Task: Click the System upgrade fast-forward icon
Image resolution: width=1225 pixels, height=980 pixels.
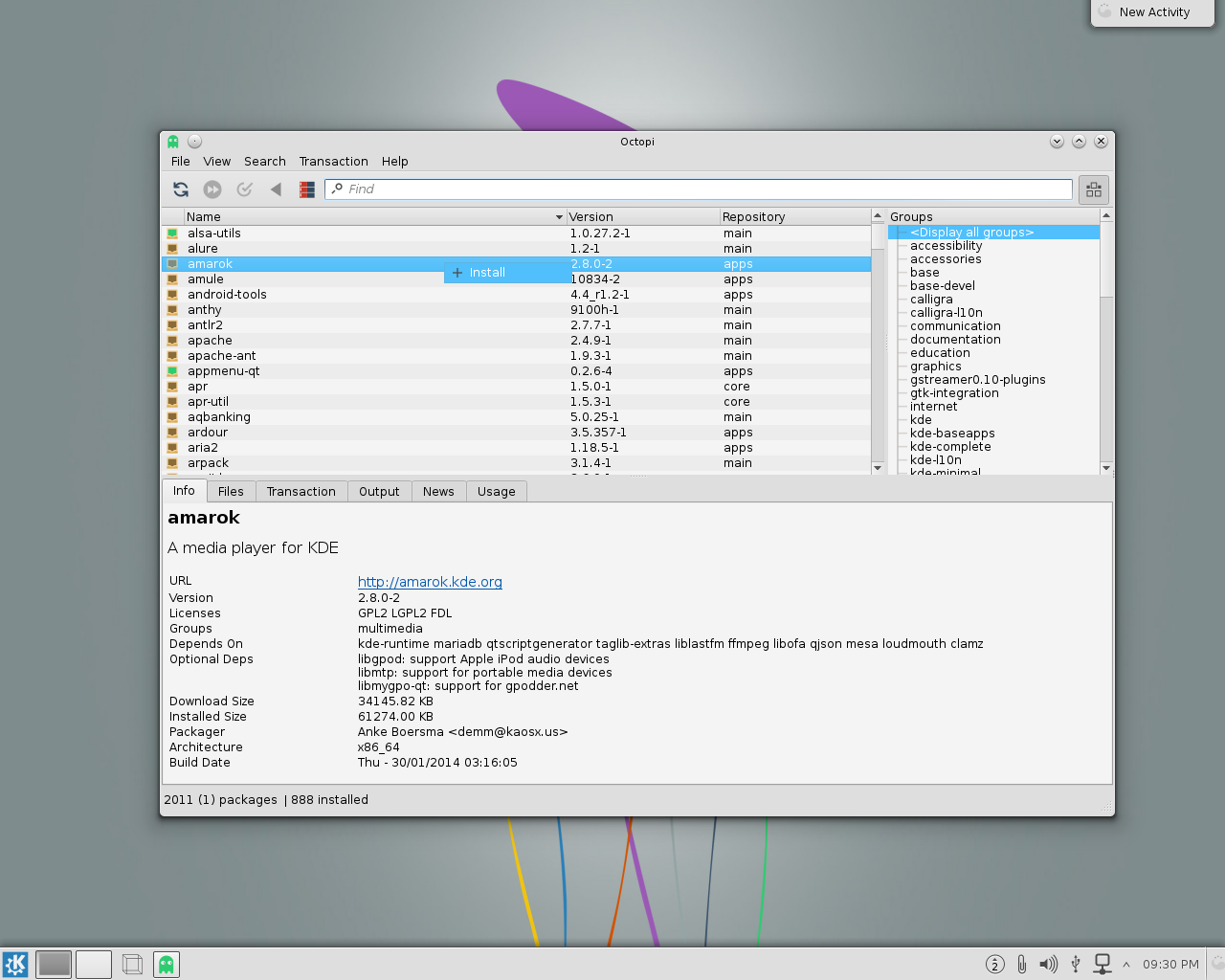Action: 212,189
